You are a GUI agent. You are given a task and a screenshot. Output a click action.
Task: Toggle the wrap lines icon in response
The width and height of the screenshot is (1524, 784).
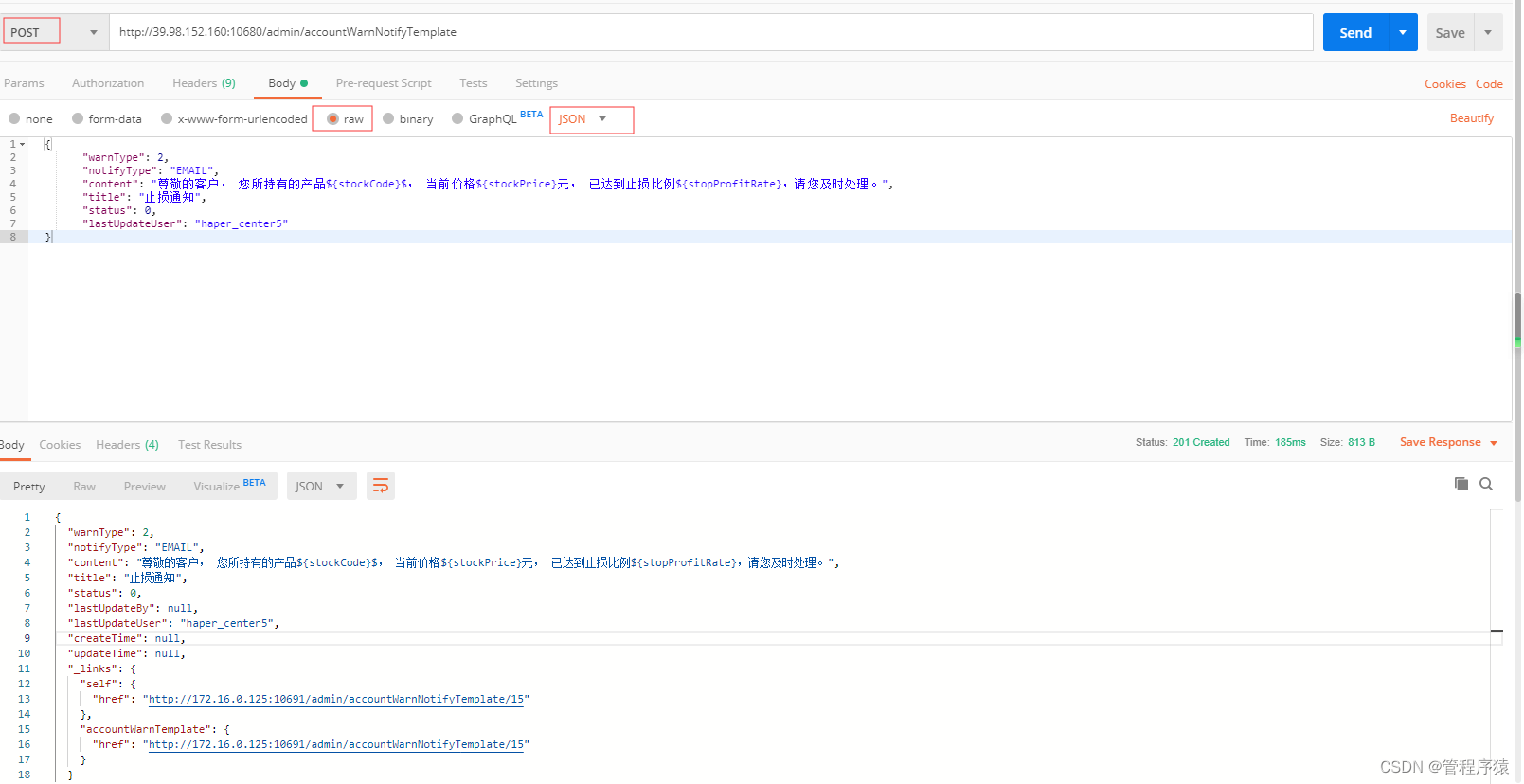381,486
